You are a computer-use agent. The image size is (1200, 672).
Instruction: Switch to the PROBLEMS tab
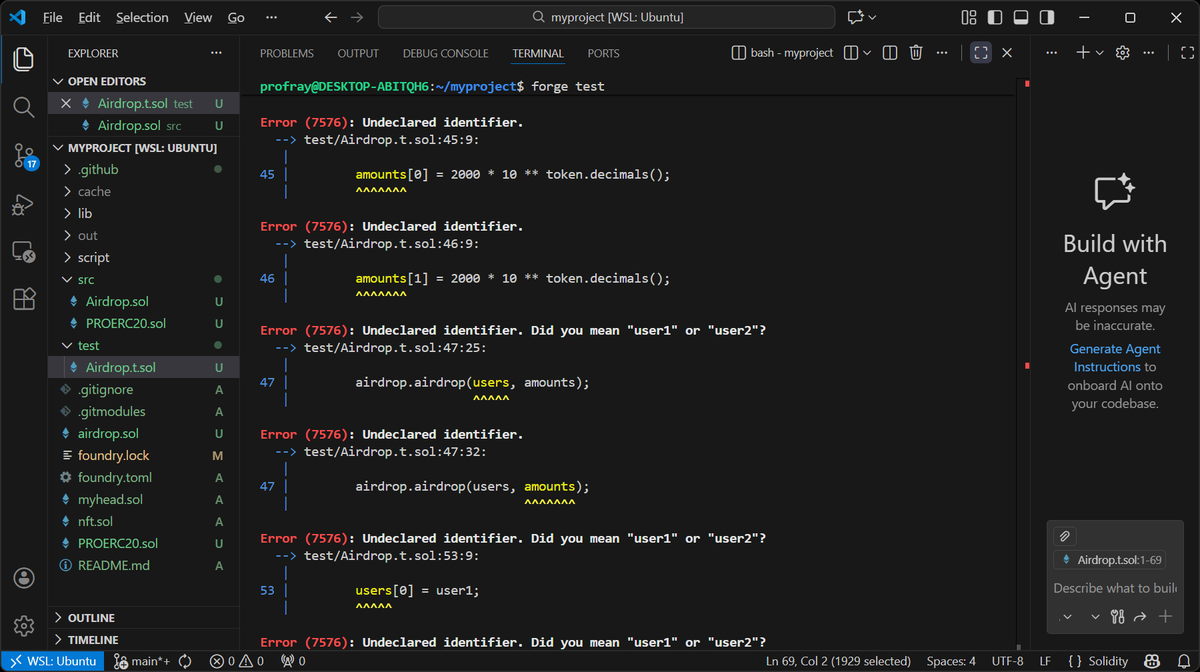click(286, 53)
